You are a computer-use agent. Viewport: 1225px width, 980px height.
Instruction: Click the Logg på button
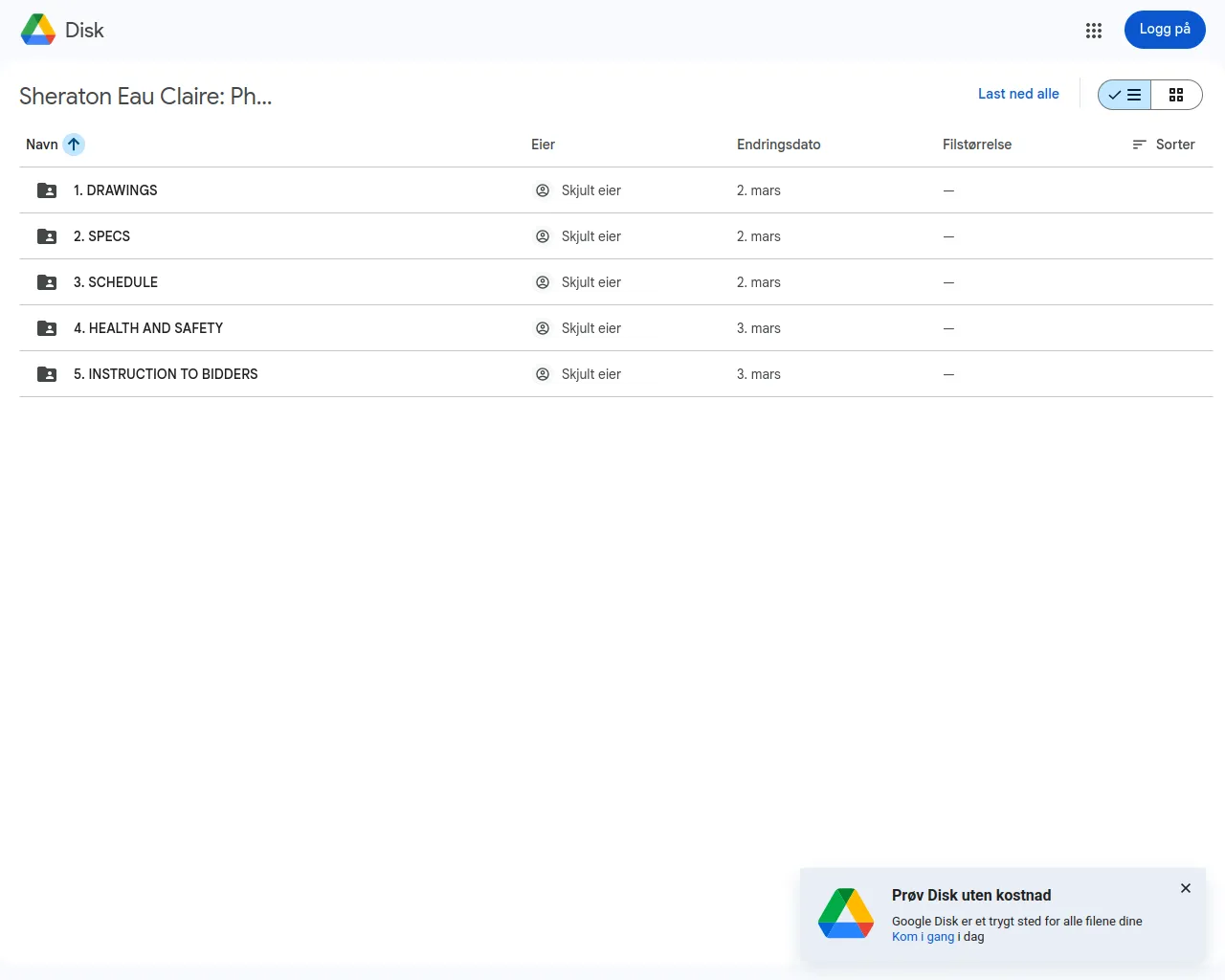coord(1165,30)
